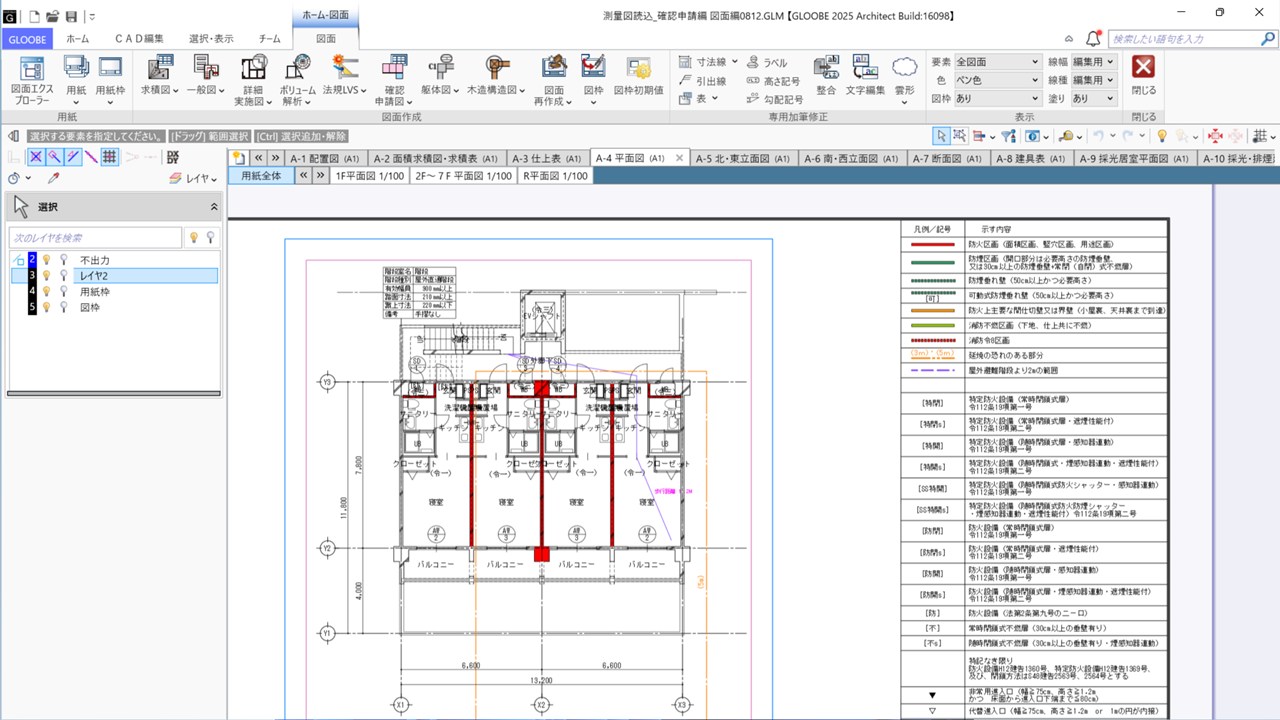Open the 要素 全図面 dropdown
1280x720 pixels.
(x=997, y=62)
